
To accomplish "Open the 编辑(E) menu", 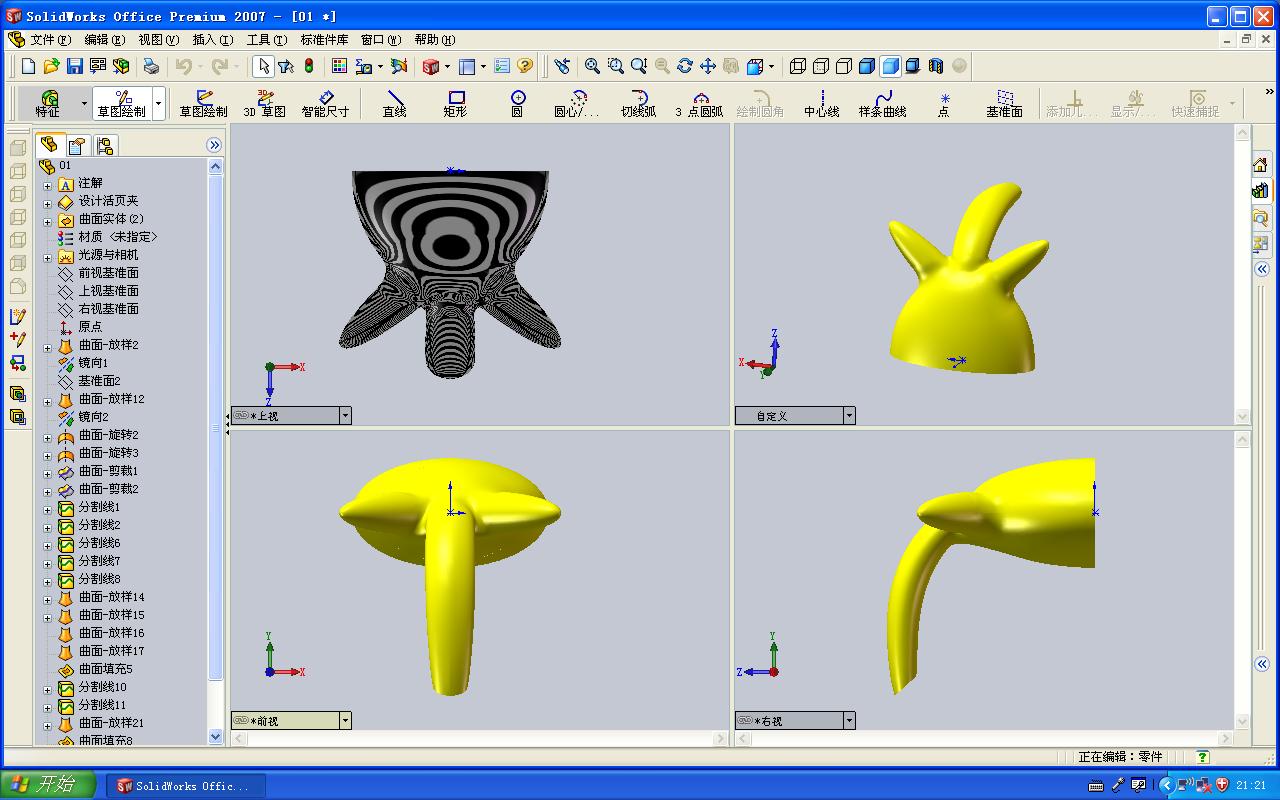I will (x=105, y=40).
